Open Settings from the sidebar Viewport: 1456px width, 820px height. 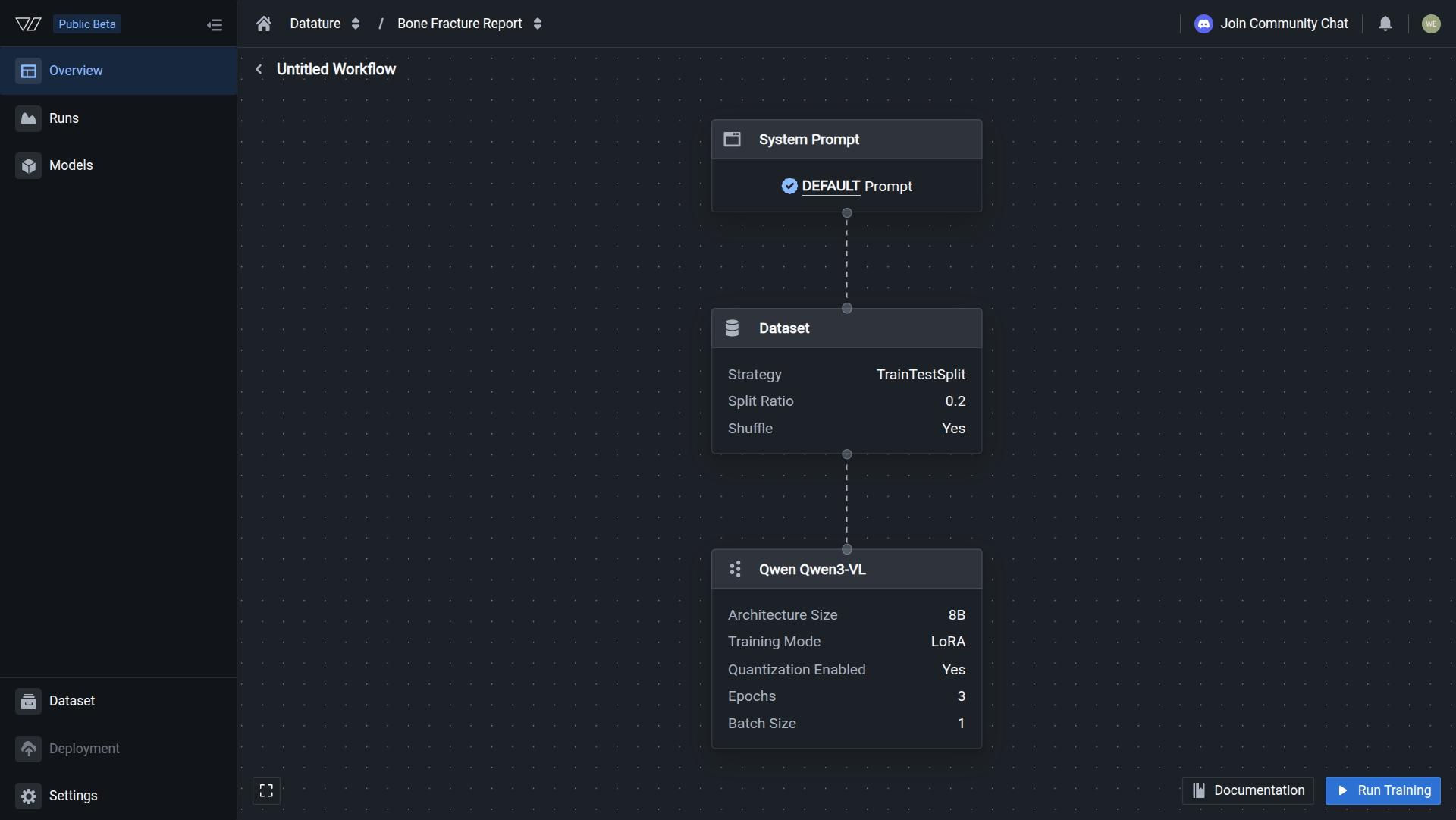click(73, 796)
